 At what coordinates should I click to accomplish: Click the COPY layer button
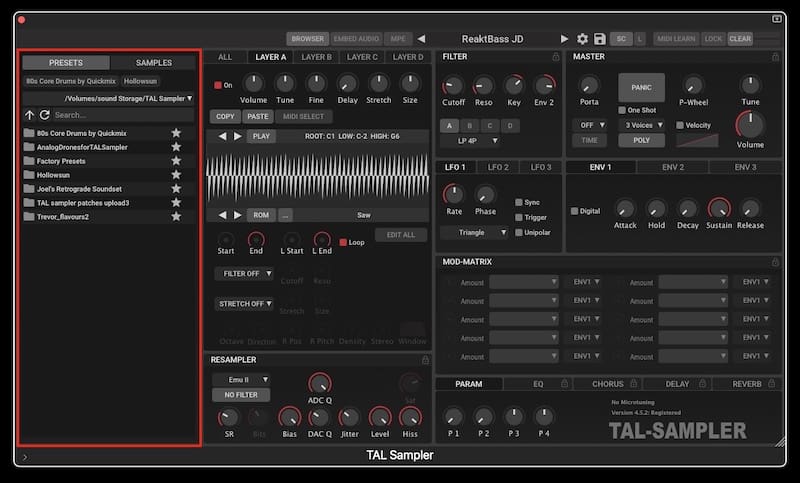tap(225, 116)
